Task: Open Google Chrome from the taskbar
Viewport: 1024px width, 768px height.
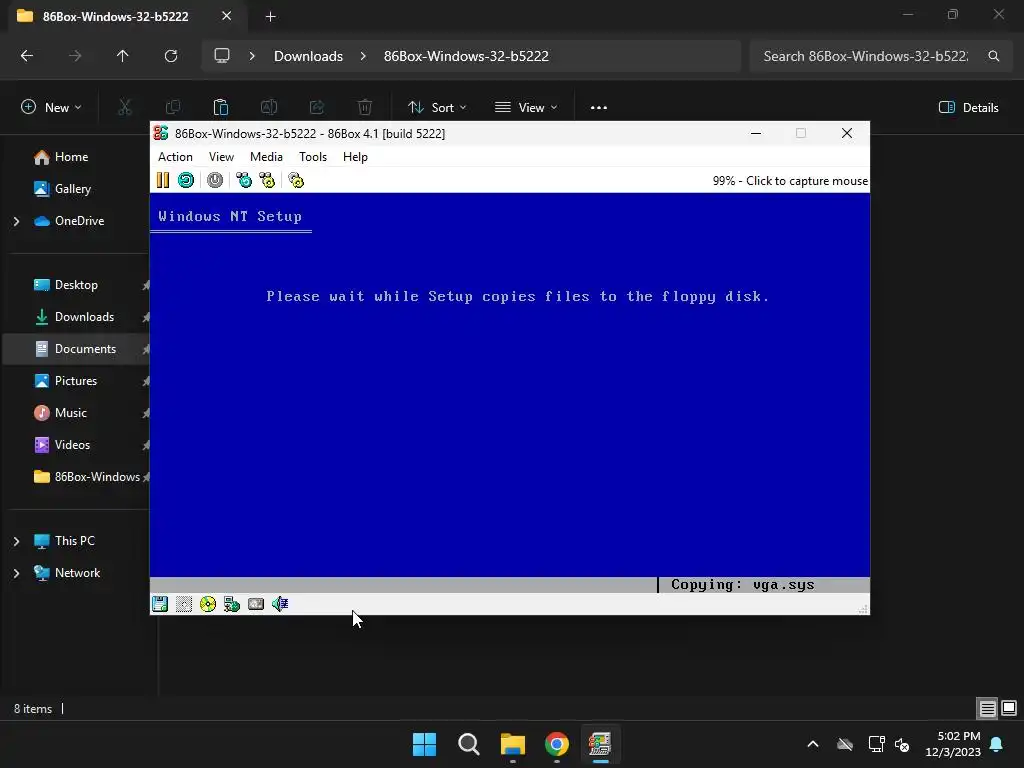Action: coord(557,744)
